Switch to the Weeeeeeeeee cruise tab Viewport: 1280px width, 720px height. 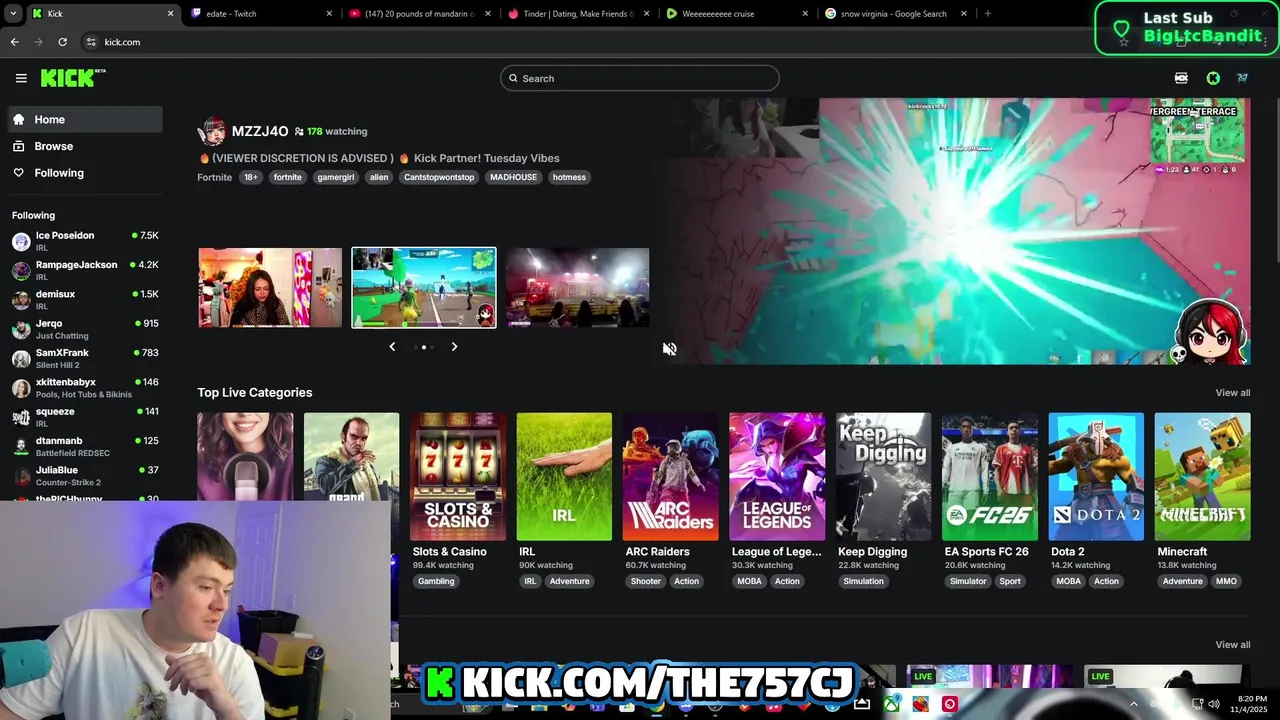click(x=737, y=14)
